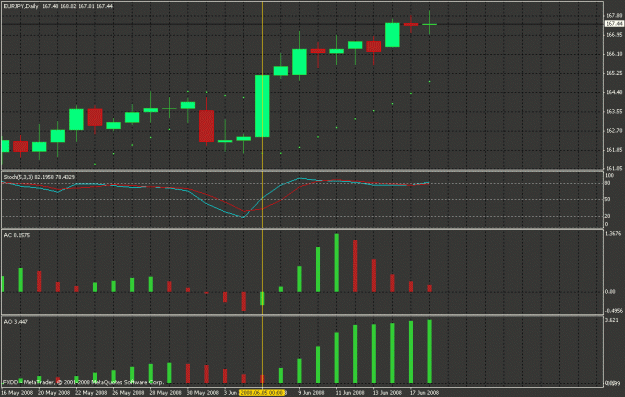This screenshot has height=397, width=625.
Task: Click the 30 May 2008 date label
Action: (202, 393)
